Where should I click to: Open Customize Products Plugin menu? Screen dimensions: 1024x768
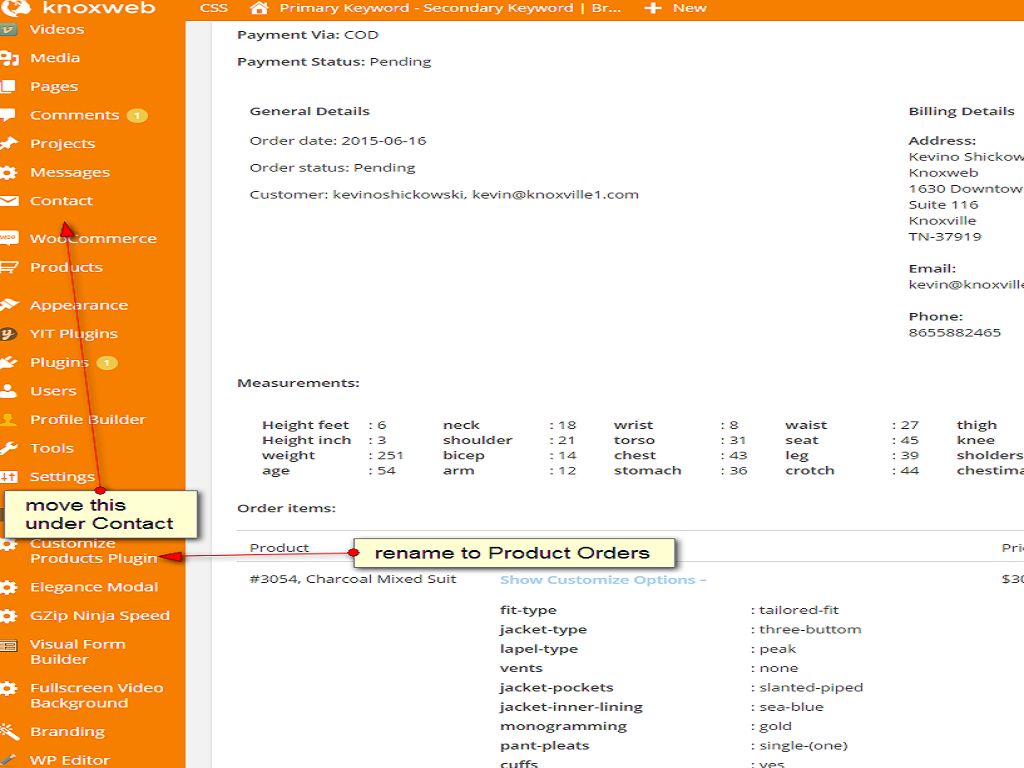(x=93, y=551)
